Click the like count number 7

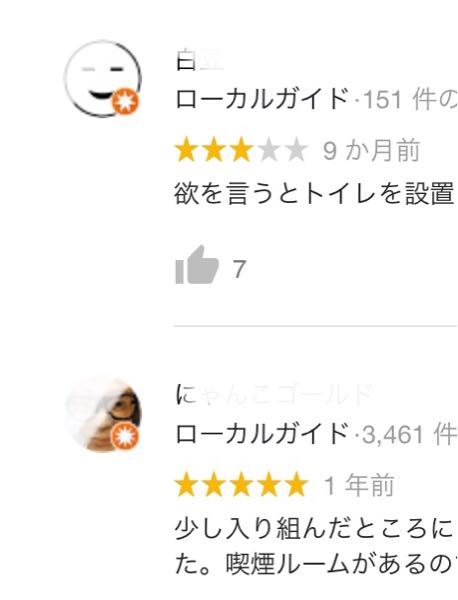[239, 269]
